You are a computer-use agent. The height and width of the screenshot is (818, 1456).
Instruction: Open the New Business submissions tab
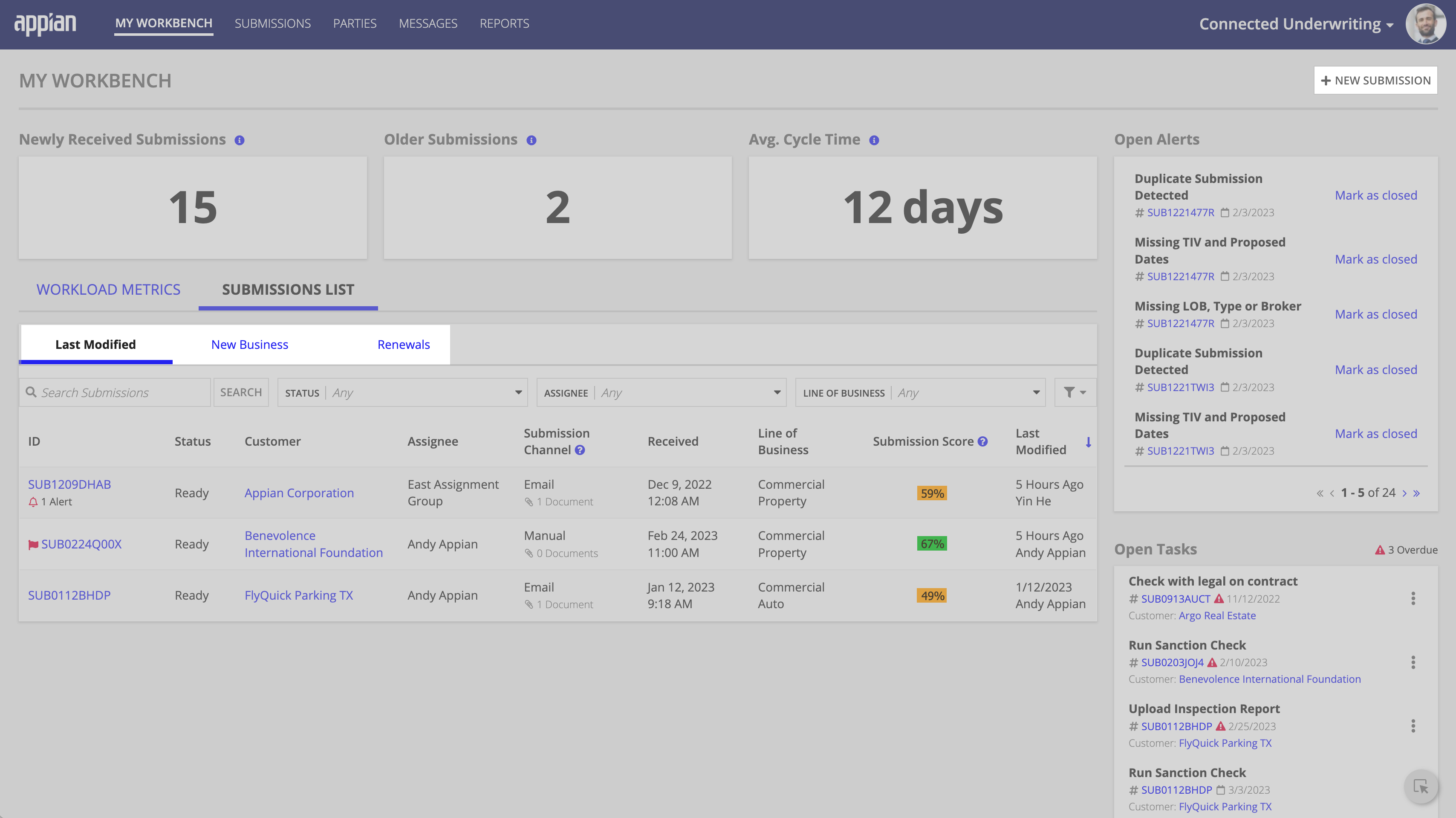click(x=249, y=344)
